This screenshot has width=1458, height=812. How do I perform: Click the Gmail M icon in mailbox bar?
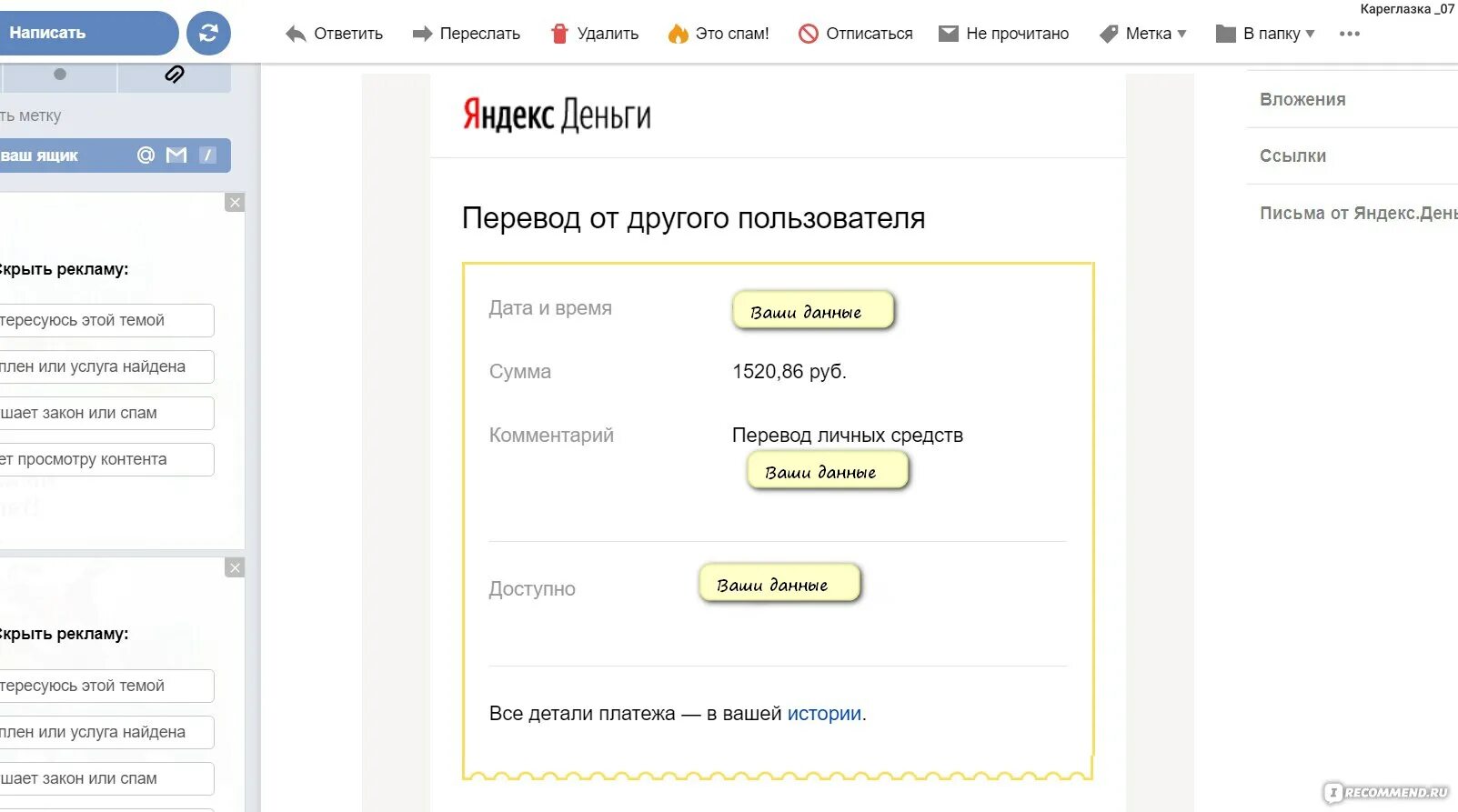pyautogui.click(x=176, y=155)
